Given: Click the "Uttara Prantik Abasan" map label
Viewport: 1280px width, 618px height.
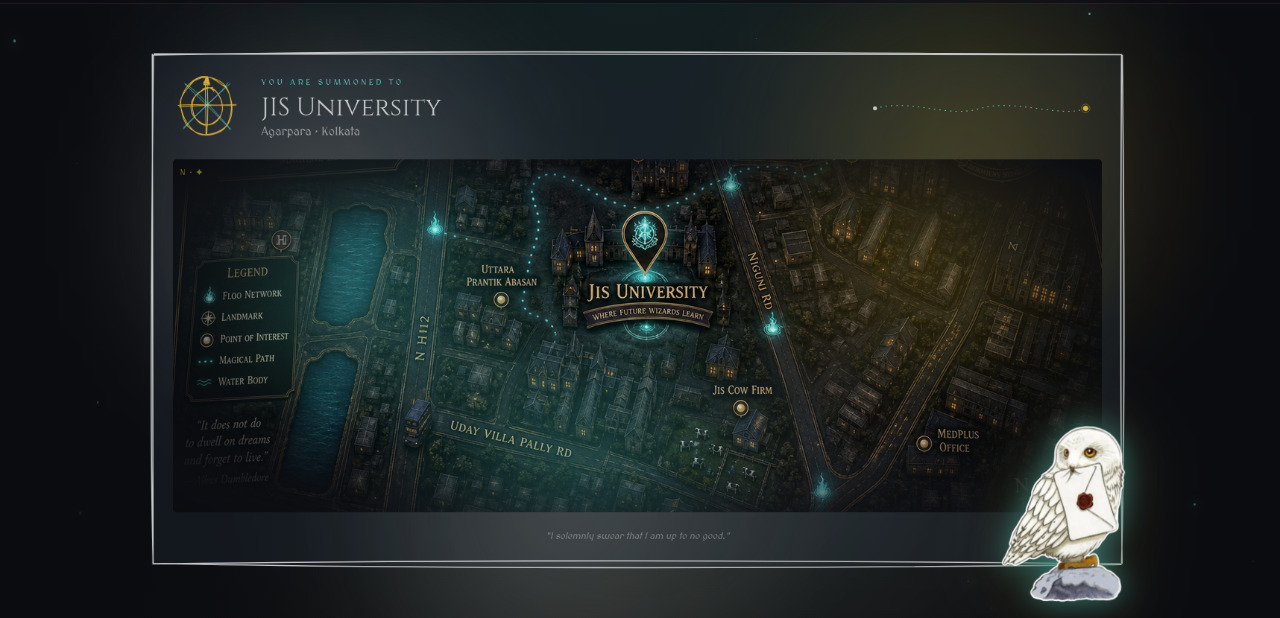Looking at the screenshot, I should click(x=501, y=276).
